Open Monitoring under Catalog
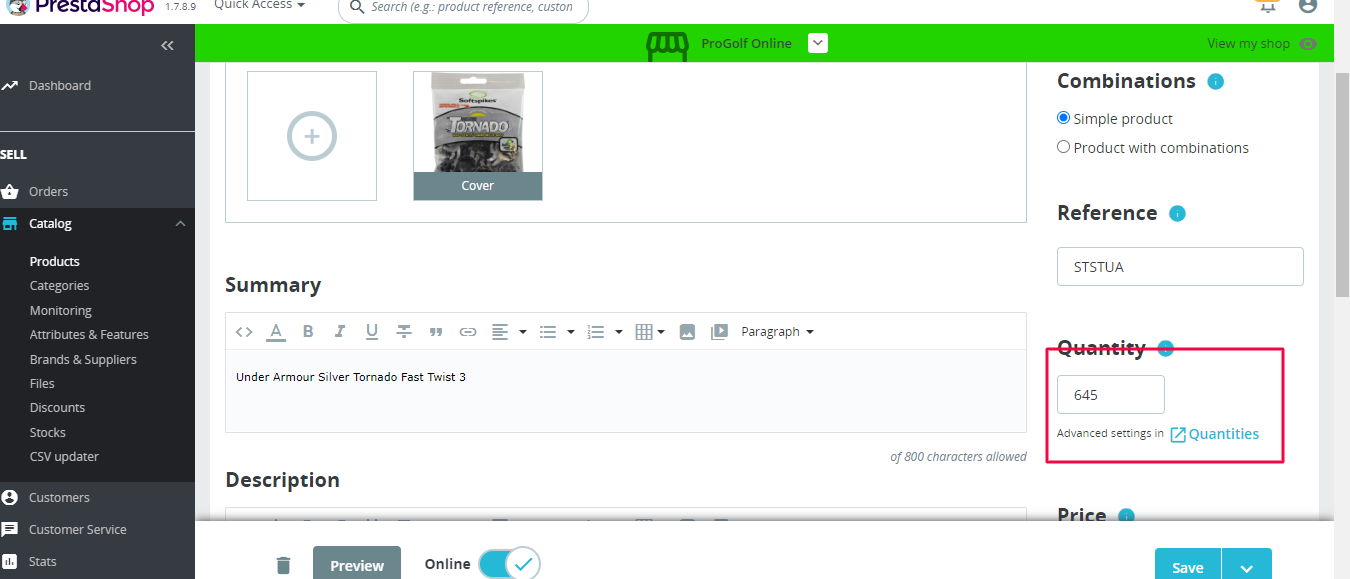 60,311
